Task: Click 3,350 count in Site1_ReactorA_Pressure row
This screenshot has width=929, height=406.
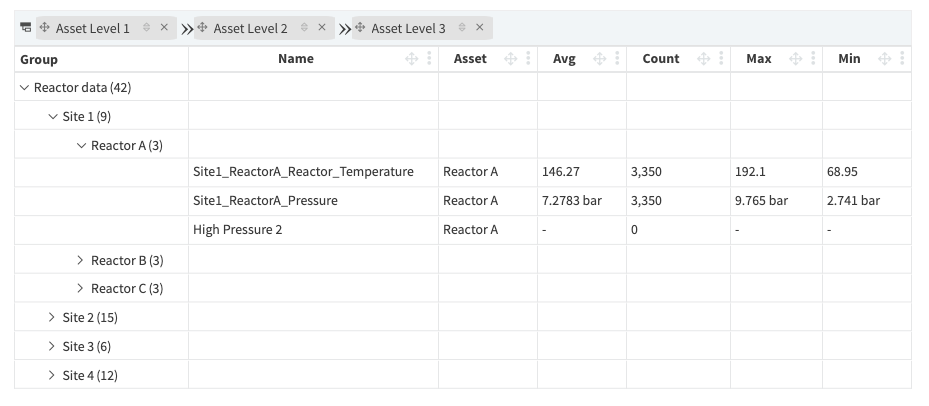Action: pyautogui.click(x=646, y=201)
